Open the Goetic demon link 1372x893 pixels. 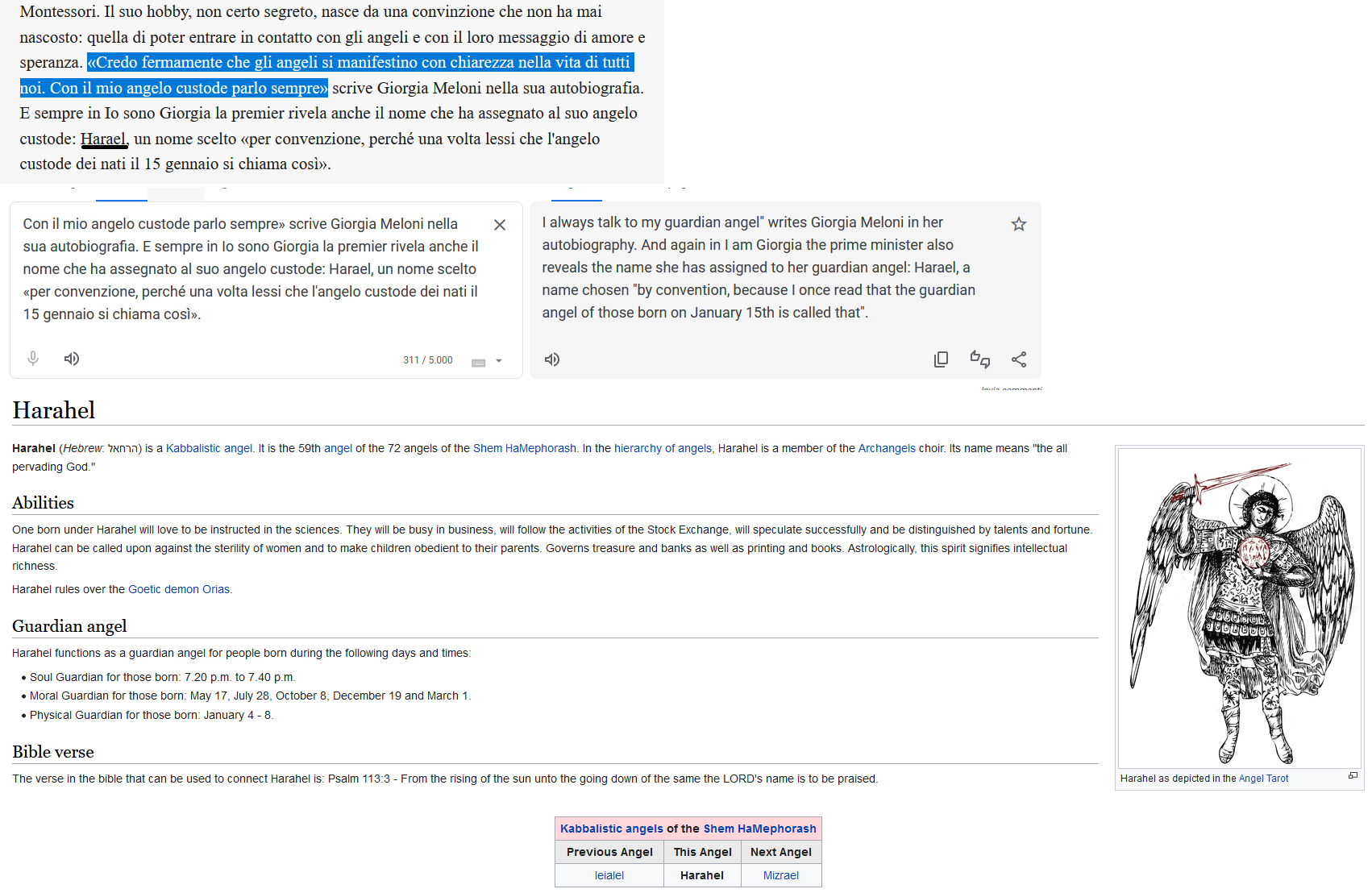(x=164, y=589)
